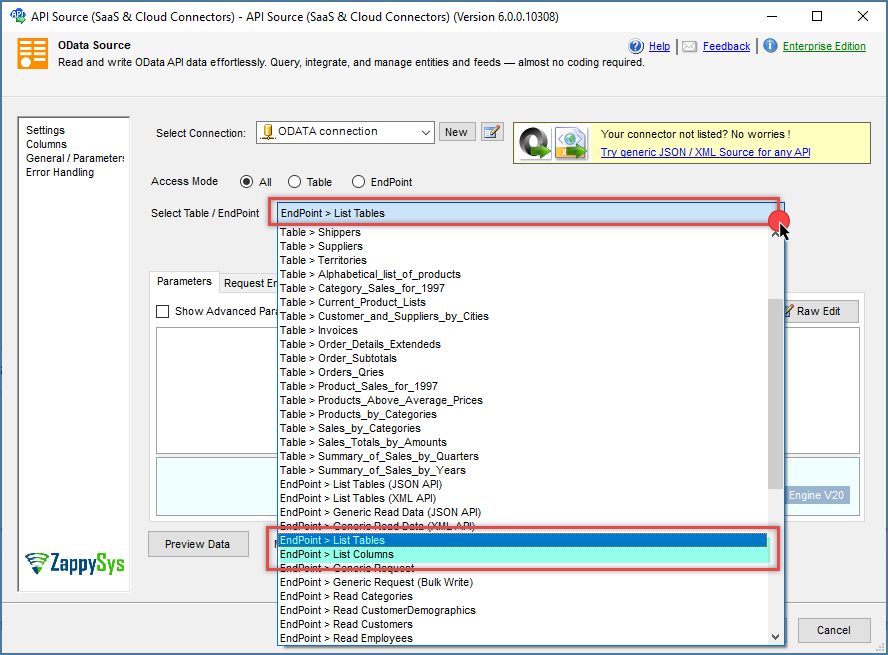Select the All access mode radio button
This screenshot has height=655, width=888.
pyautogui.click(x=246, y=182)
